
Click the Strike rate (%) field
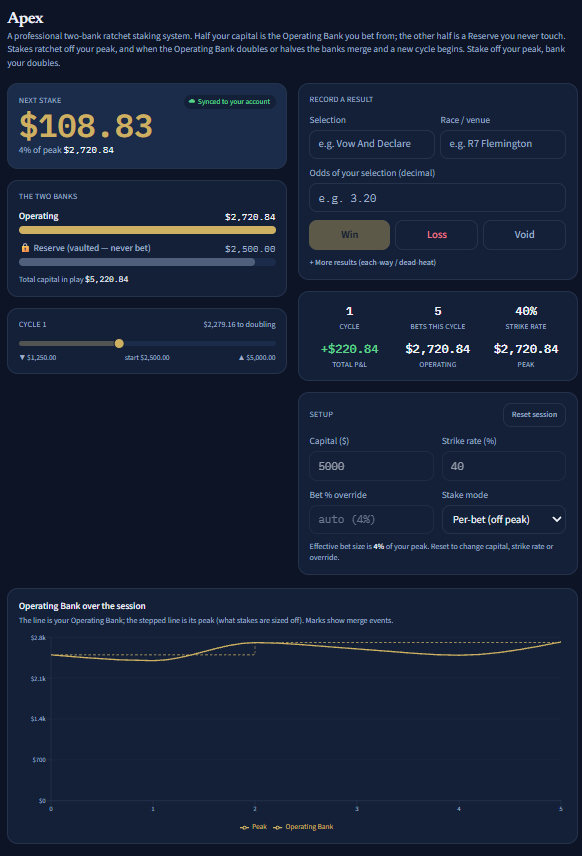coord(503,466)
